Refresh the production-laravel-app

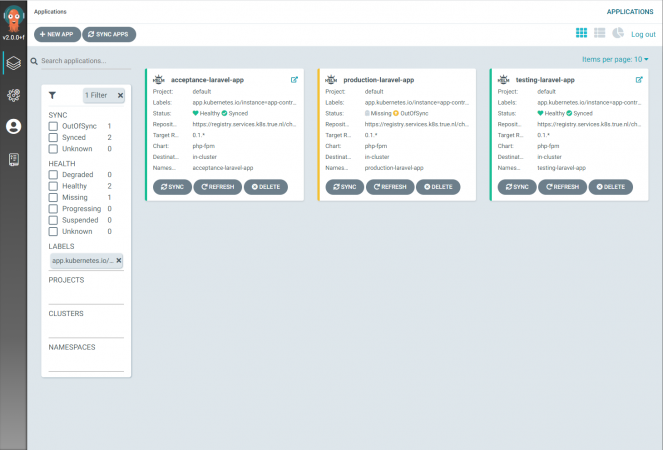[390, 187]
